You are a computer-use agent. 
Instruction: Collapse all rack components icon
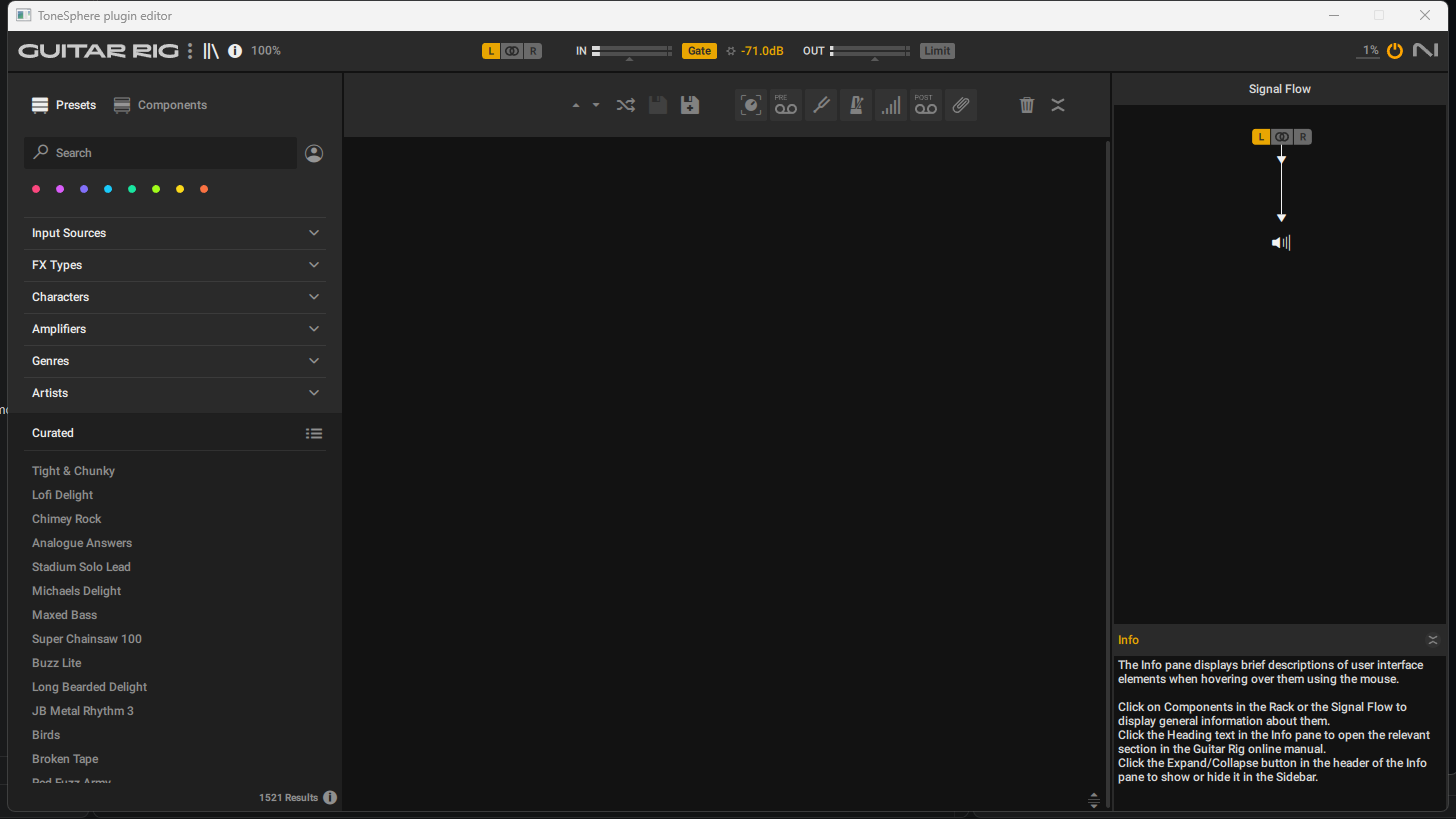[x=1058, y=105]
